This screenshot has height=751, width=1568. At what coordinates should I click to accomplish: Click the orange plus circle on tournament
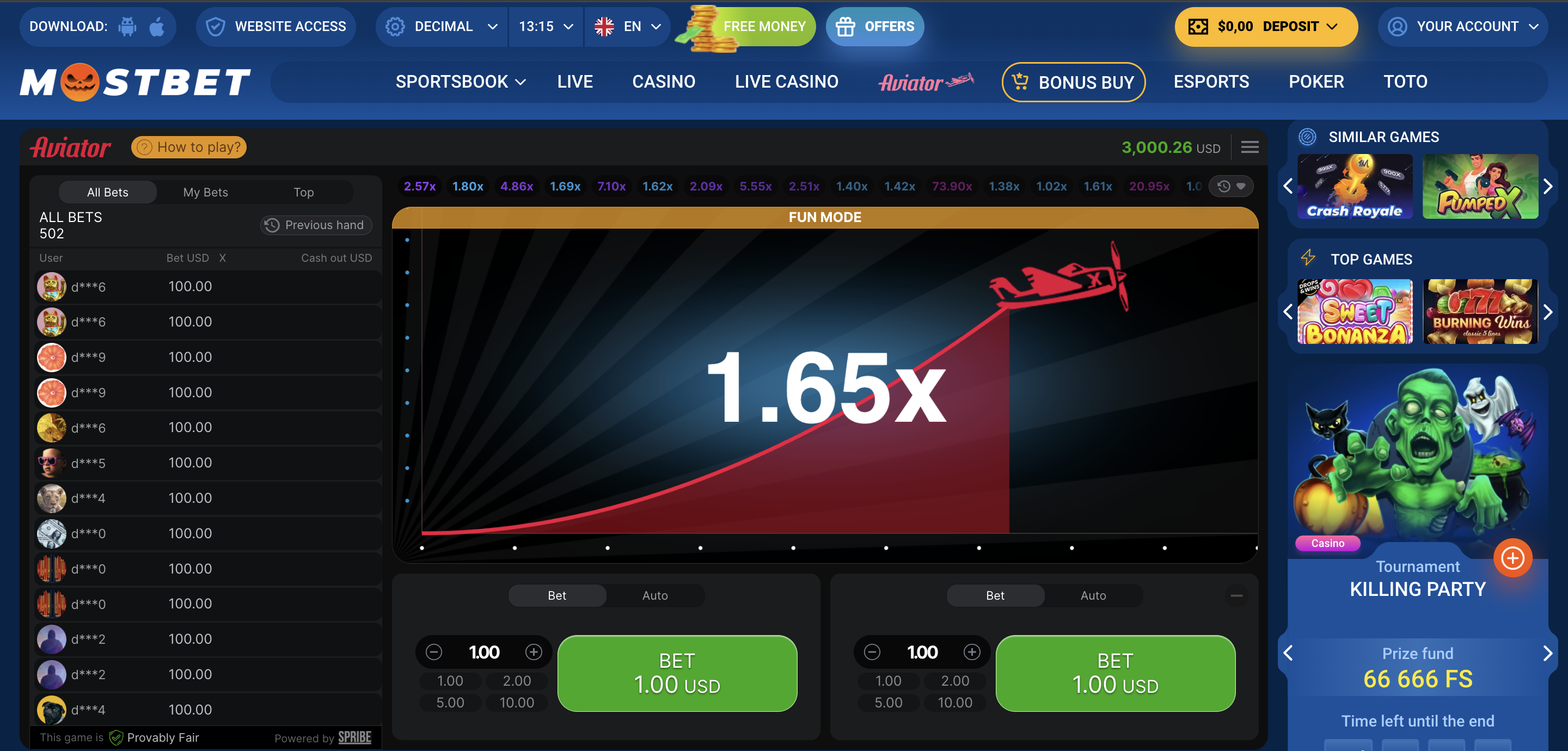coord(1512,557)
